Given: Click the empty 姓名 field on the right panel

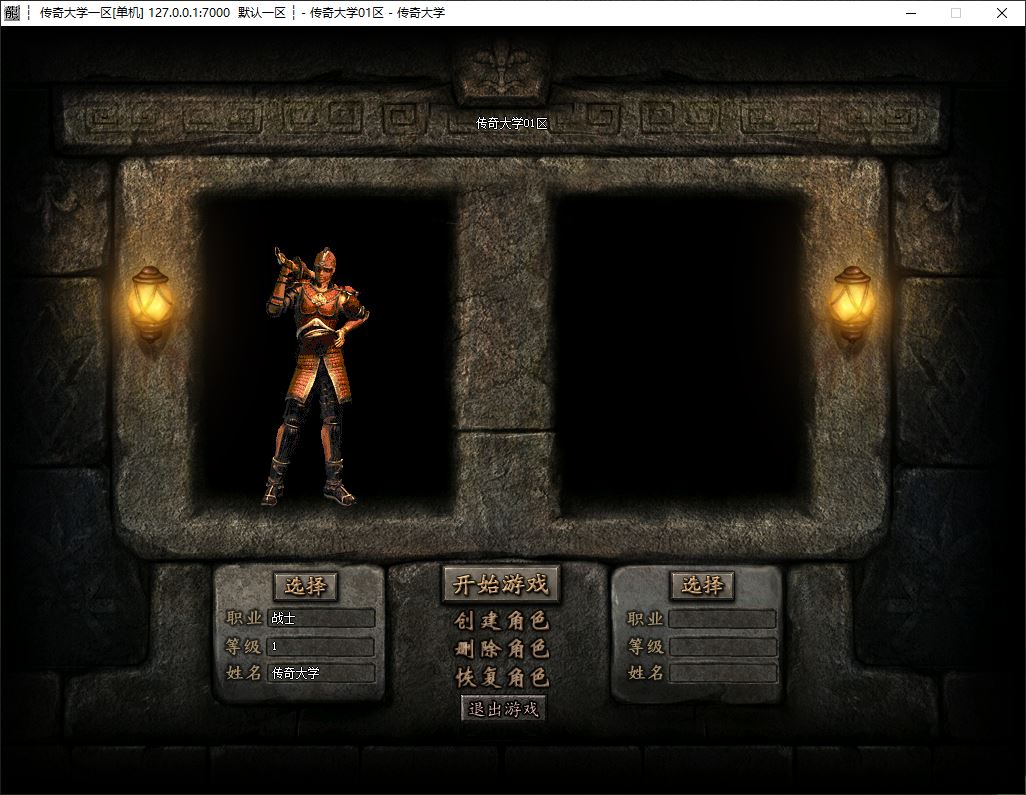Looking at the screenshot, I should click(722, 673).
